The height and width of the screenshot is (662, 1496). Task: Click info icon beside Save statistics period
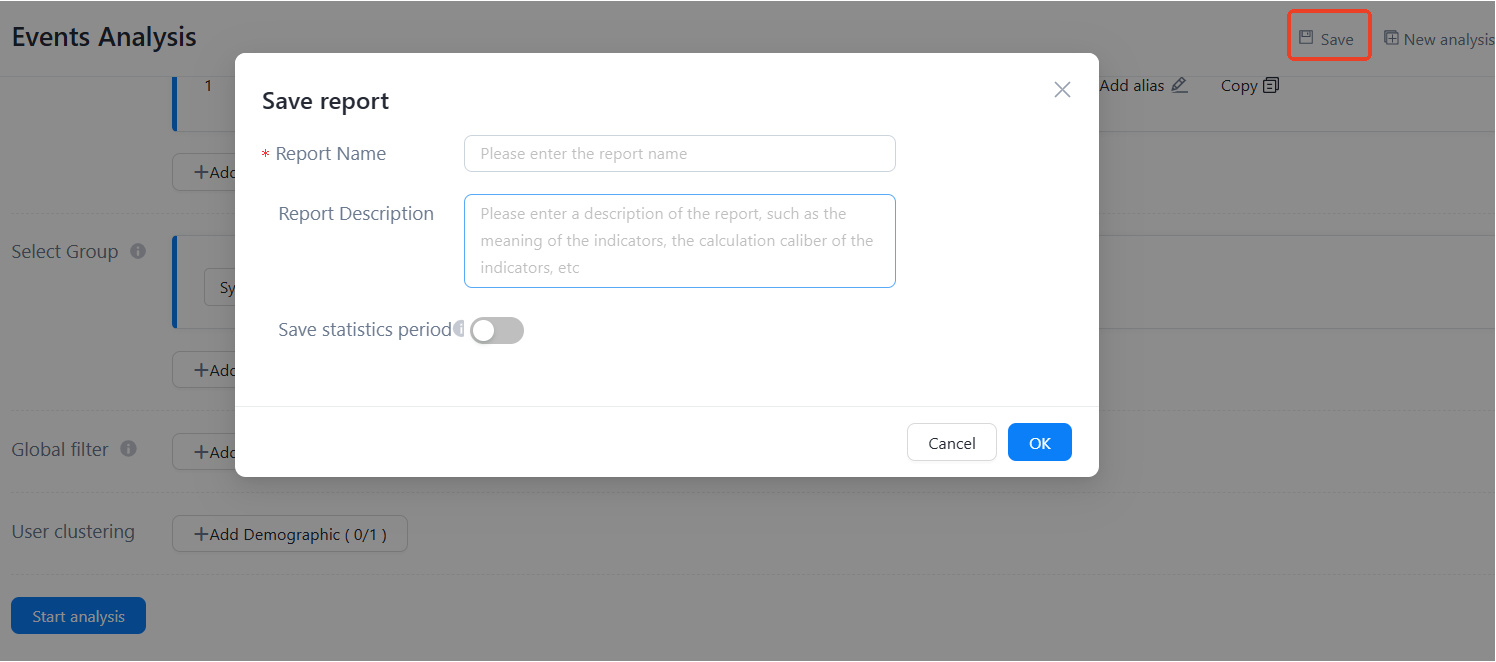459,328
